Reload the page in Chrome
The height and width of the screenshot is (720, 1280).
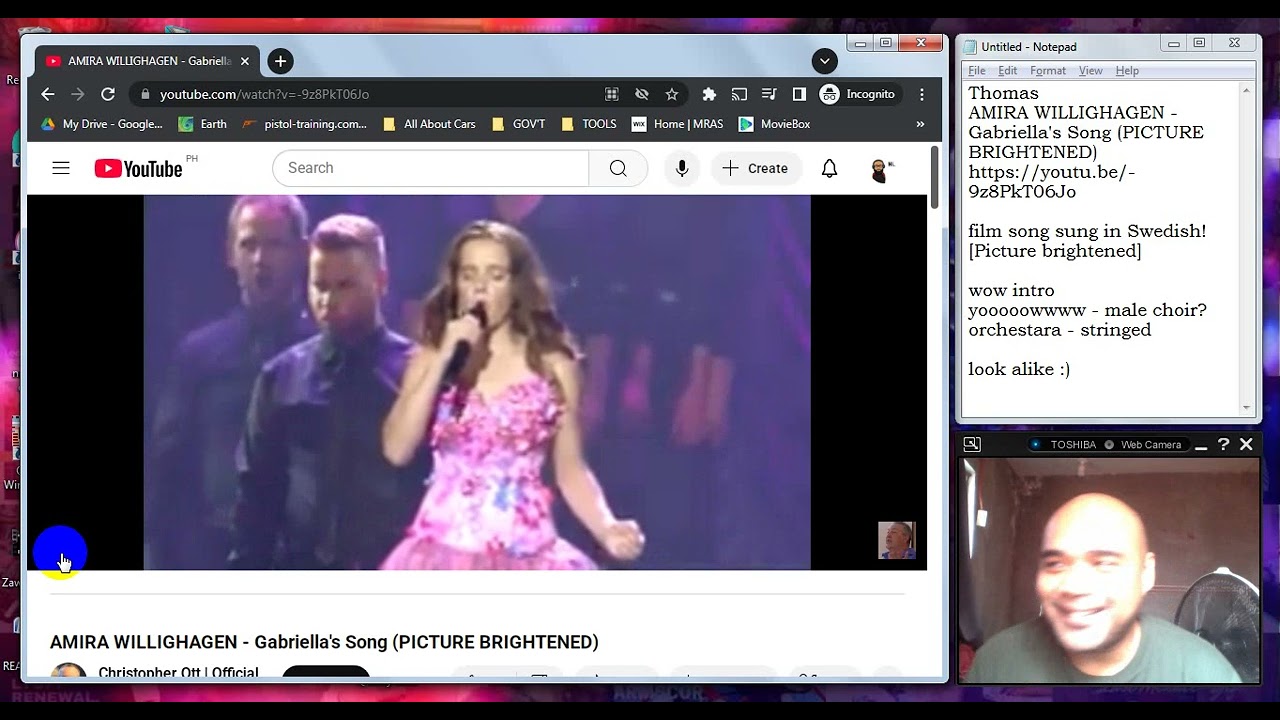click(108, 94)
